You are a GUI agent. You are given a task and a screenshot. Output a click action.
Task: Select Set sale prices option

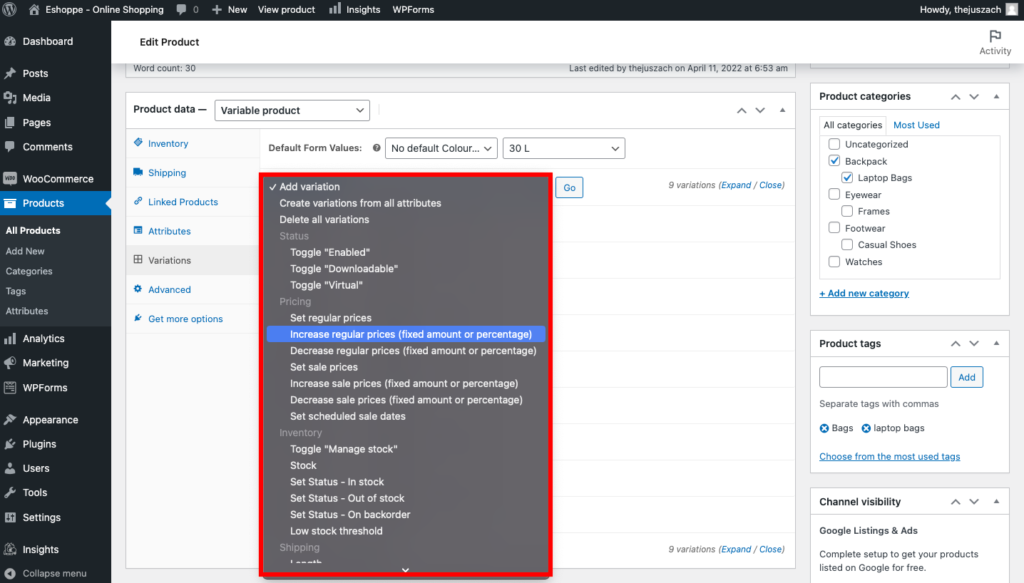coord(323,367)
